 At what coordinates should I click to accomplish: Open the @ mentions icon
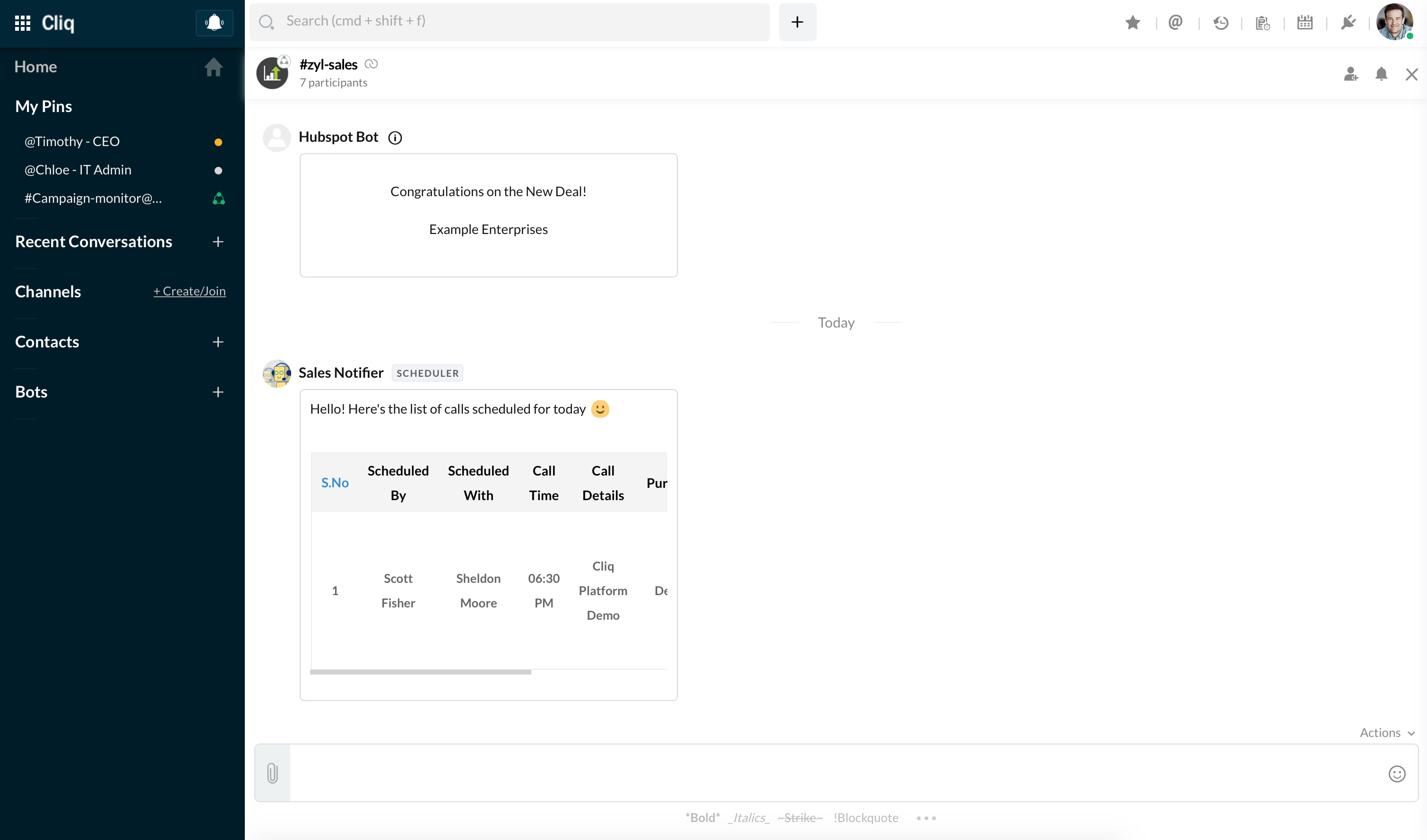pyautogui.click(x=1176, y=23)
